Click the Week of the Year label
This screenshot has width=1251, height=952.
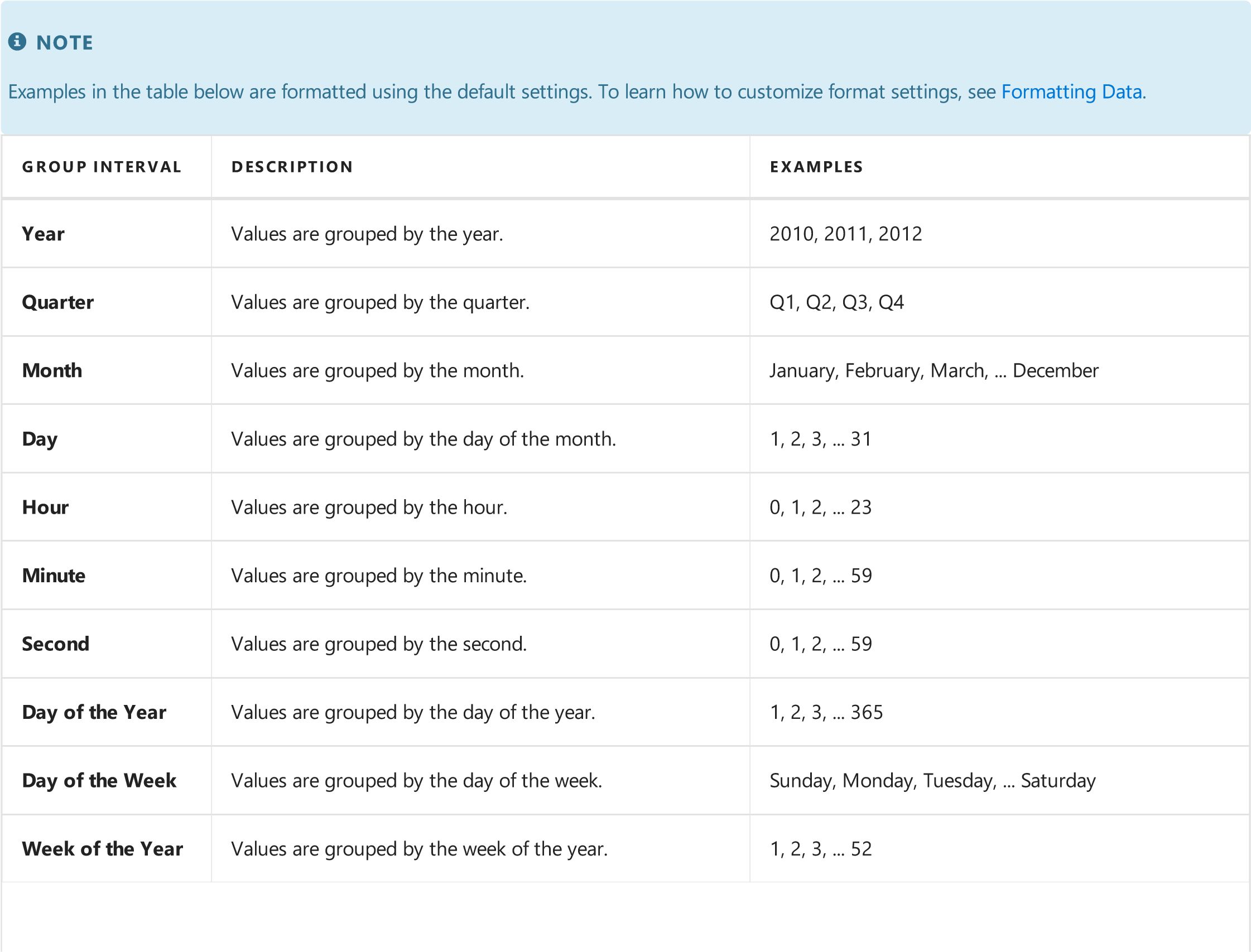click(x=103, y=849)
